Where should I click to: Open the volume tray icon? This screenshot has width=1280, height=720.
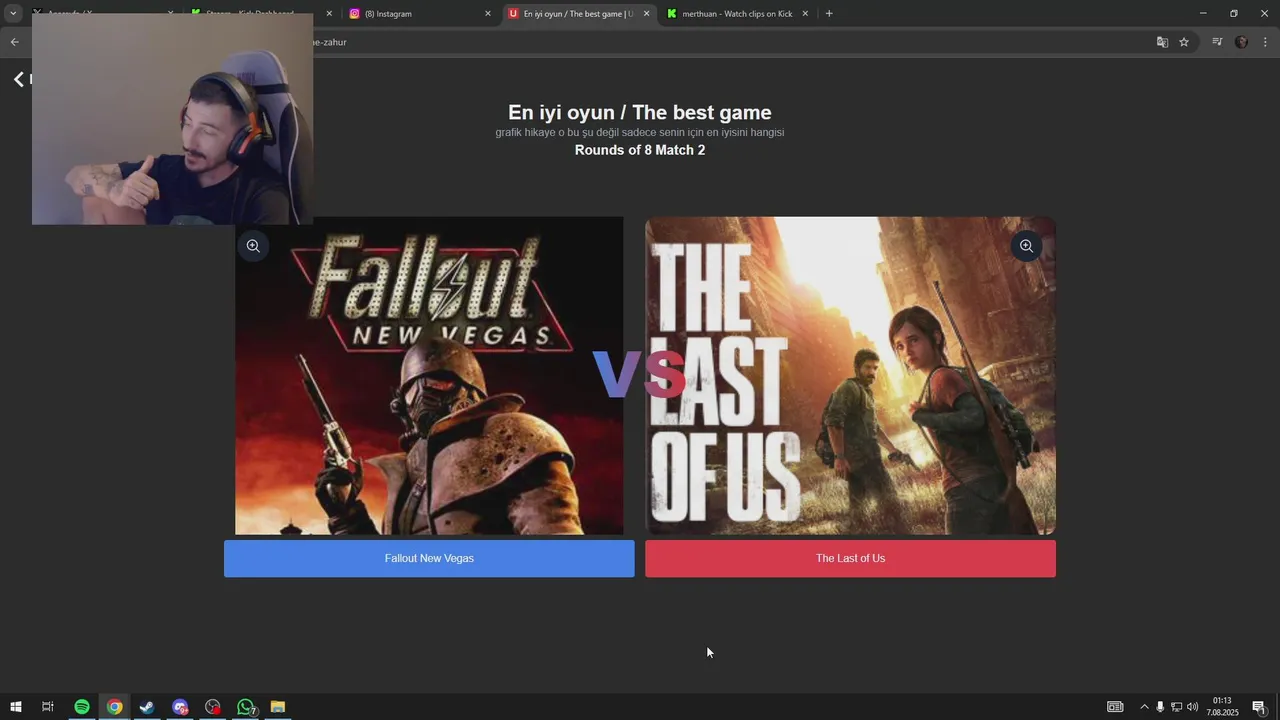1192,707
